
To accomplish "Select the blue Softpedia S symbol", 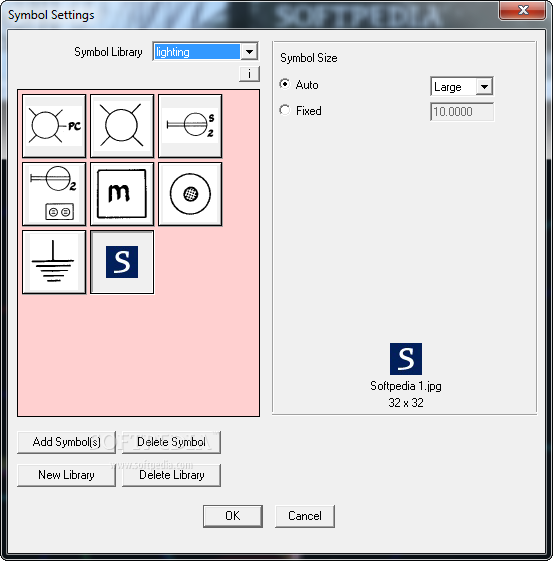I will pyautogui.click(x=122, y=262).
